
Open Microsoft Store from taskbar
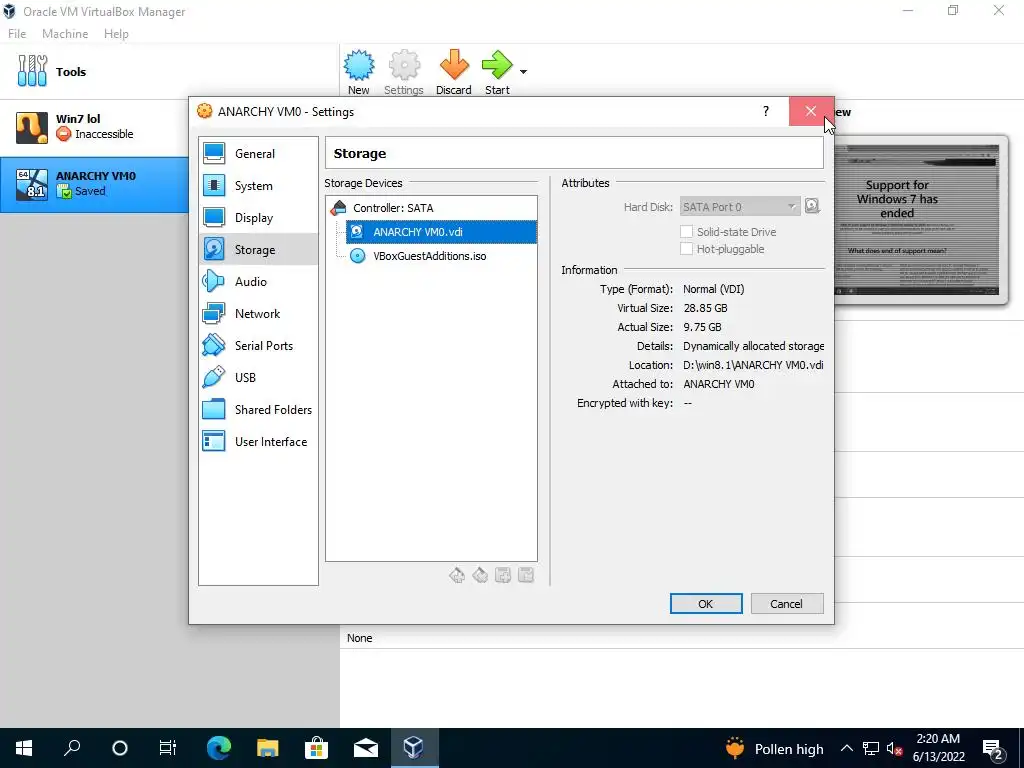[316, 748]
